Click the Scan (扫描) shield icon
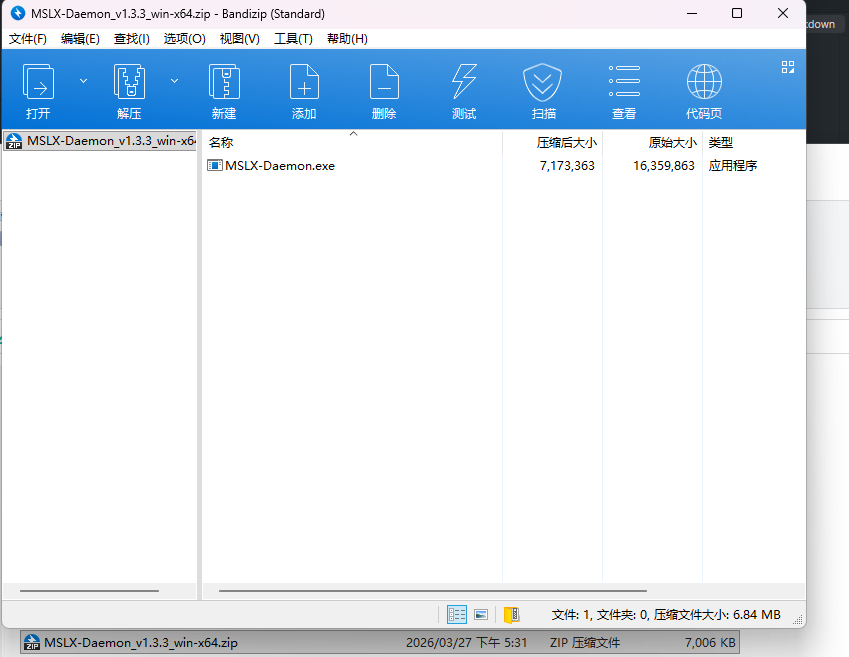The width and height of the screenshot is (849, 657). (x=543, y=82)
